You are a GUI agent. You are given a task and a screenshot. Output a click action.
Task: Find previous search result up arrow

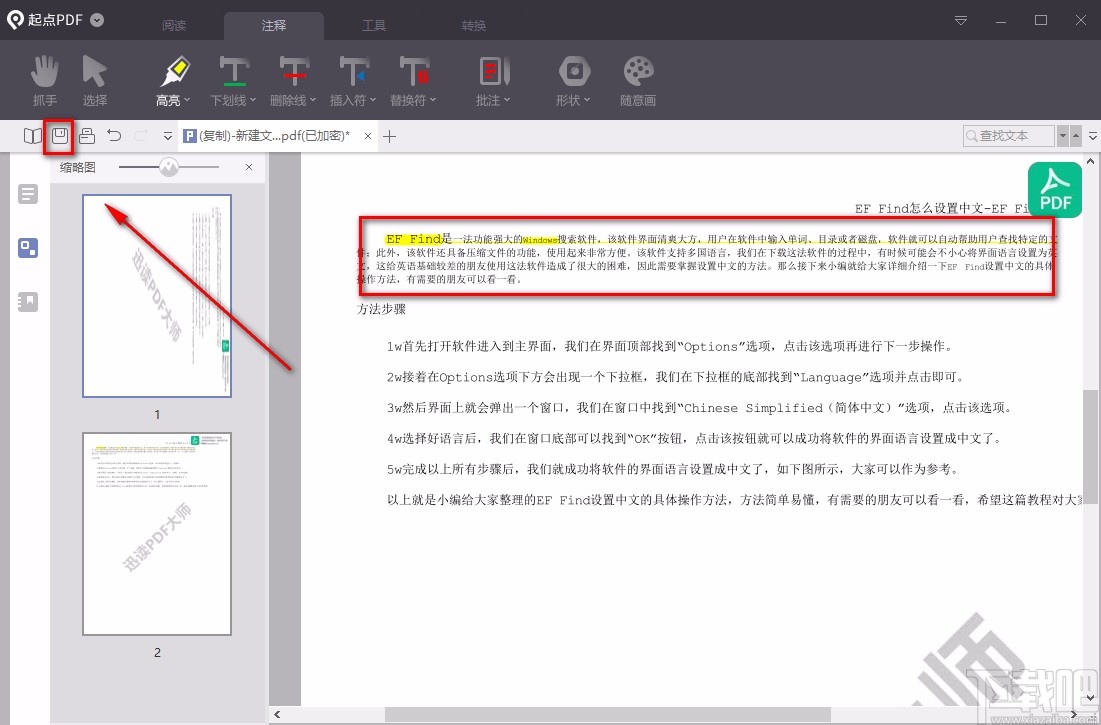click(x=1075, y=136)
